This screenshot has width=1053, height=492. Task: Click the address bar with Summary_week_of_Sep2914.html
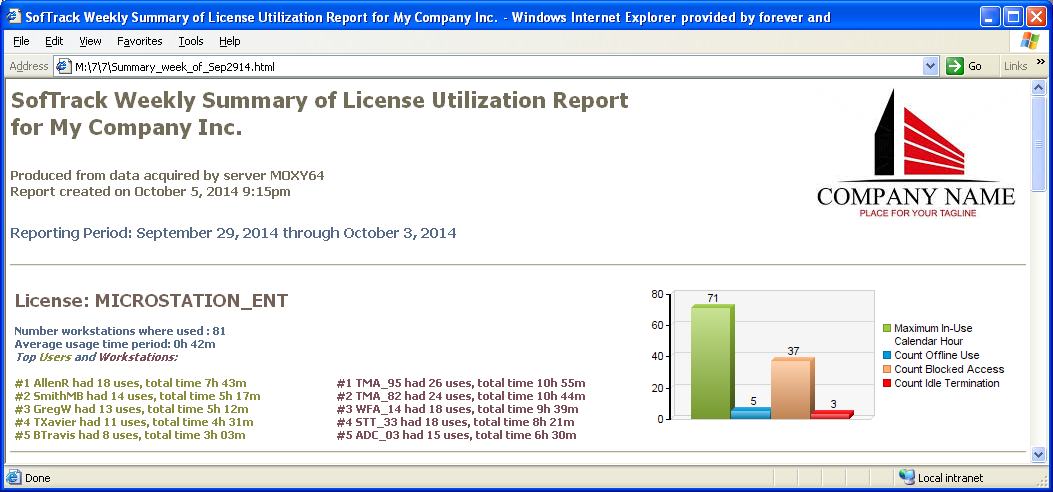point(497,66)
